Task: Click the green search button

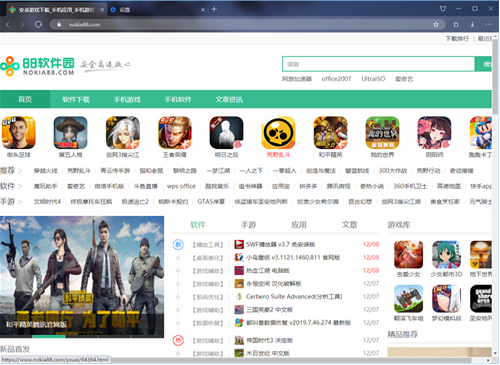Action: coord(484,64)
